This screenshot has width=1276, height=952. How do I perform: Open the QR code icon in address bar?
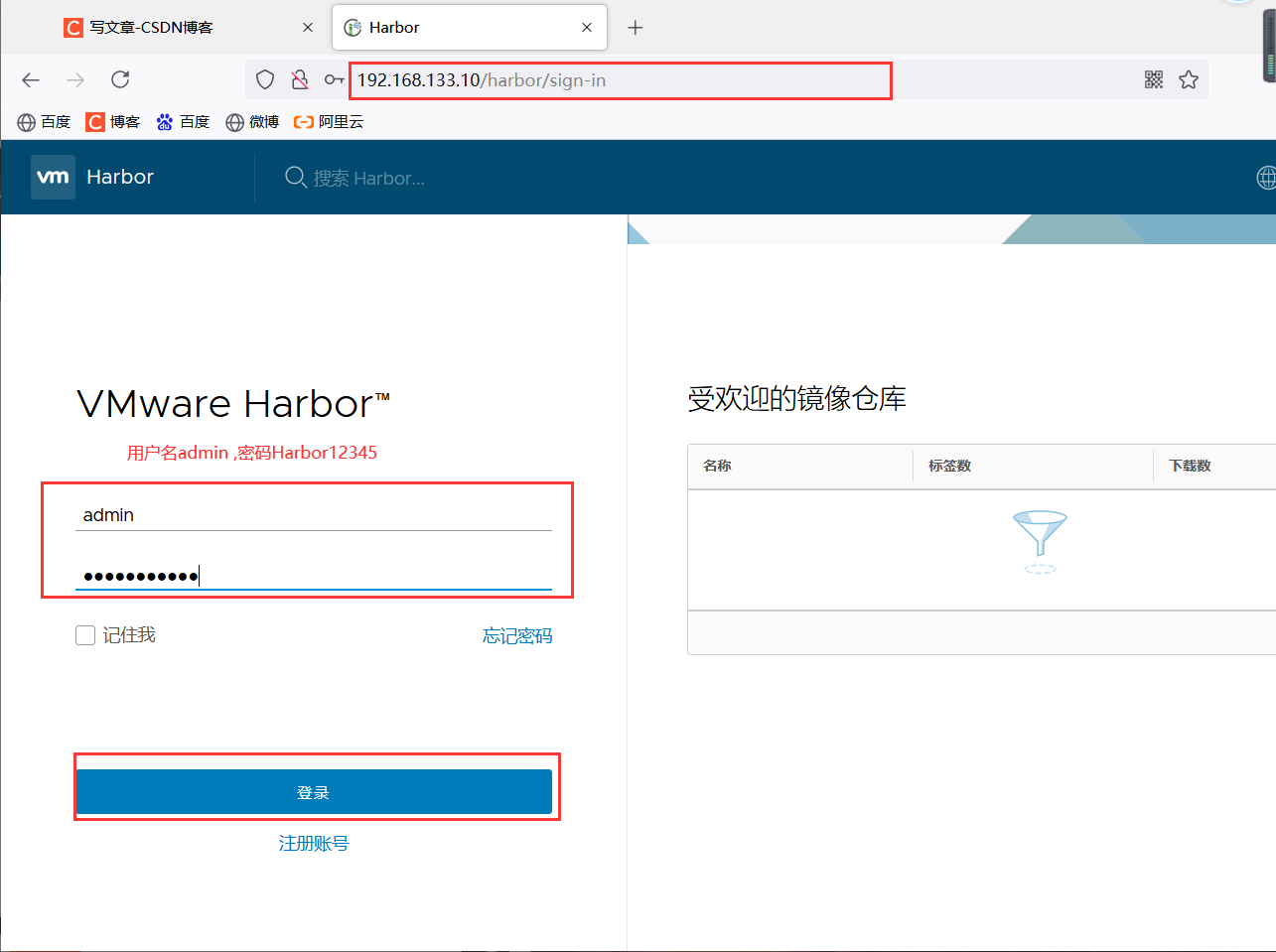click(x=1154, y=80)
